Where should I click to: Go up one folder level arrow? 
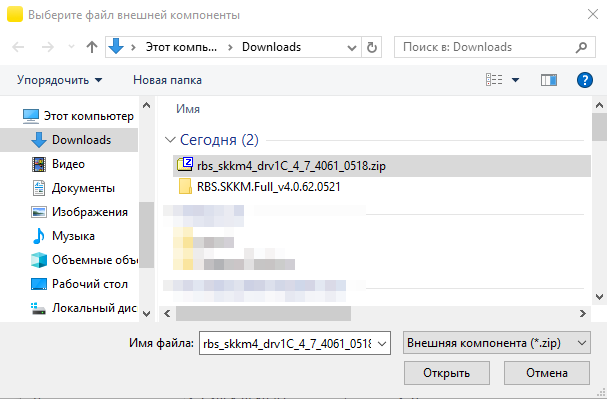(x=92, y=47)
